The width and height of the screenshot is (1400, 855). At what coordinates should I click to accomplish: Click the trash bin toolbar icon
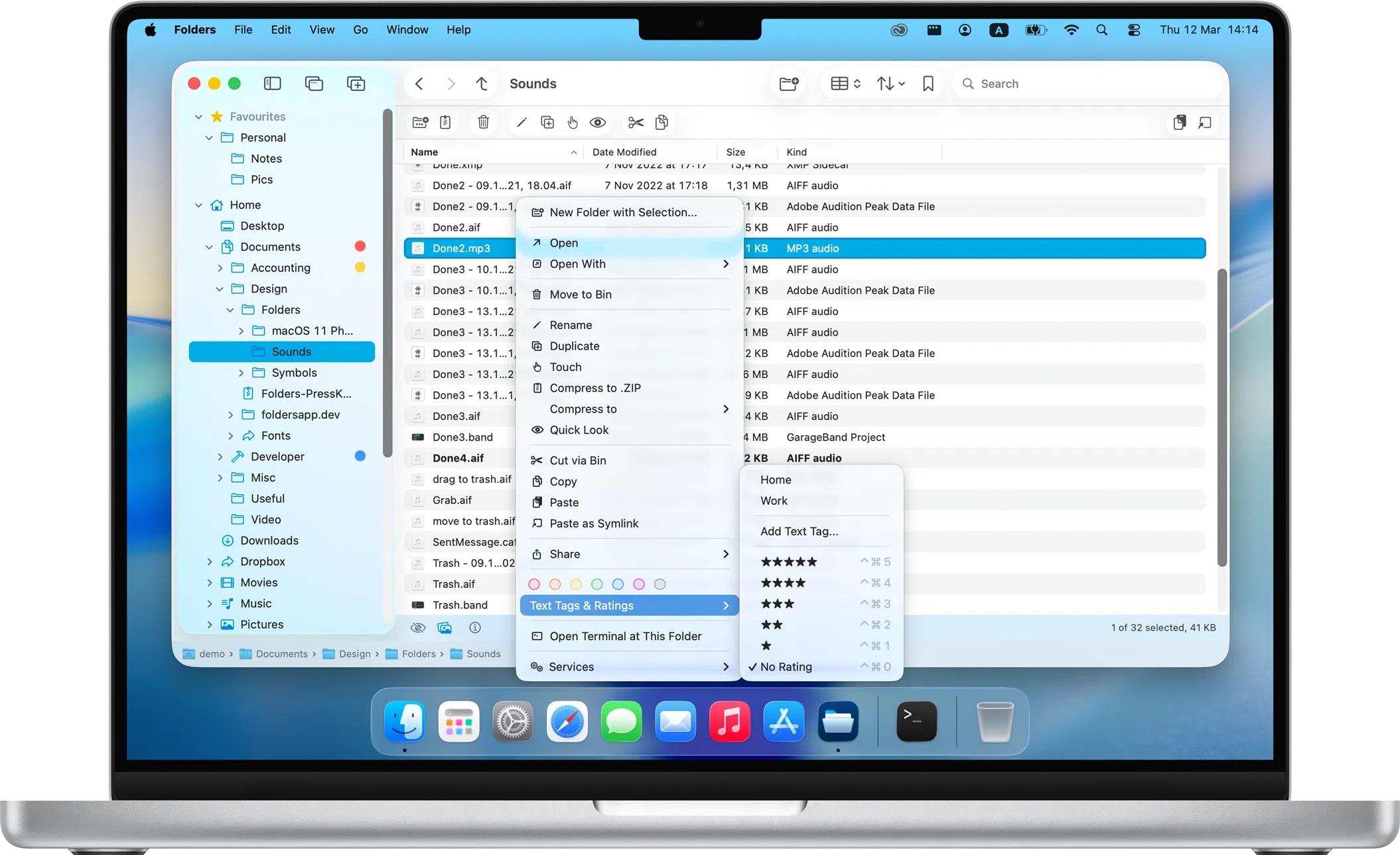click(x=484, y=122)
